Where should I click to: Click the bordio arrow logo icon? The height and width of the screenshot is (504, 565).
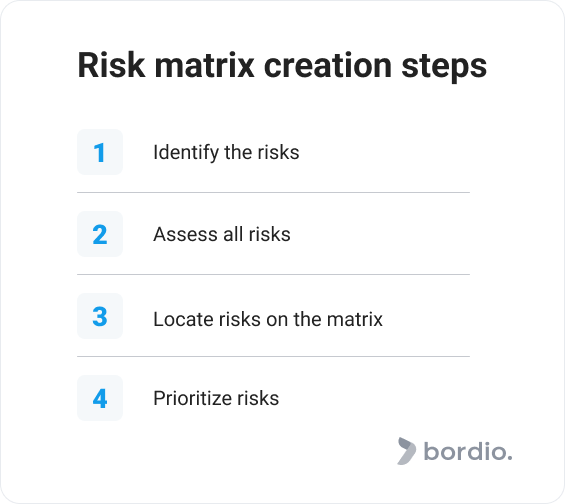(406, 451)
